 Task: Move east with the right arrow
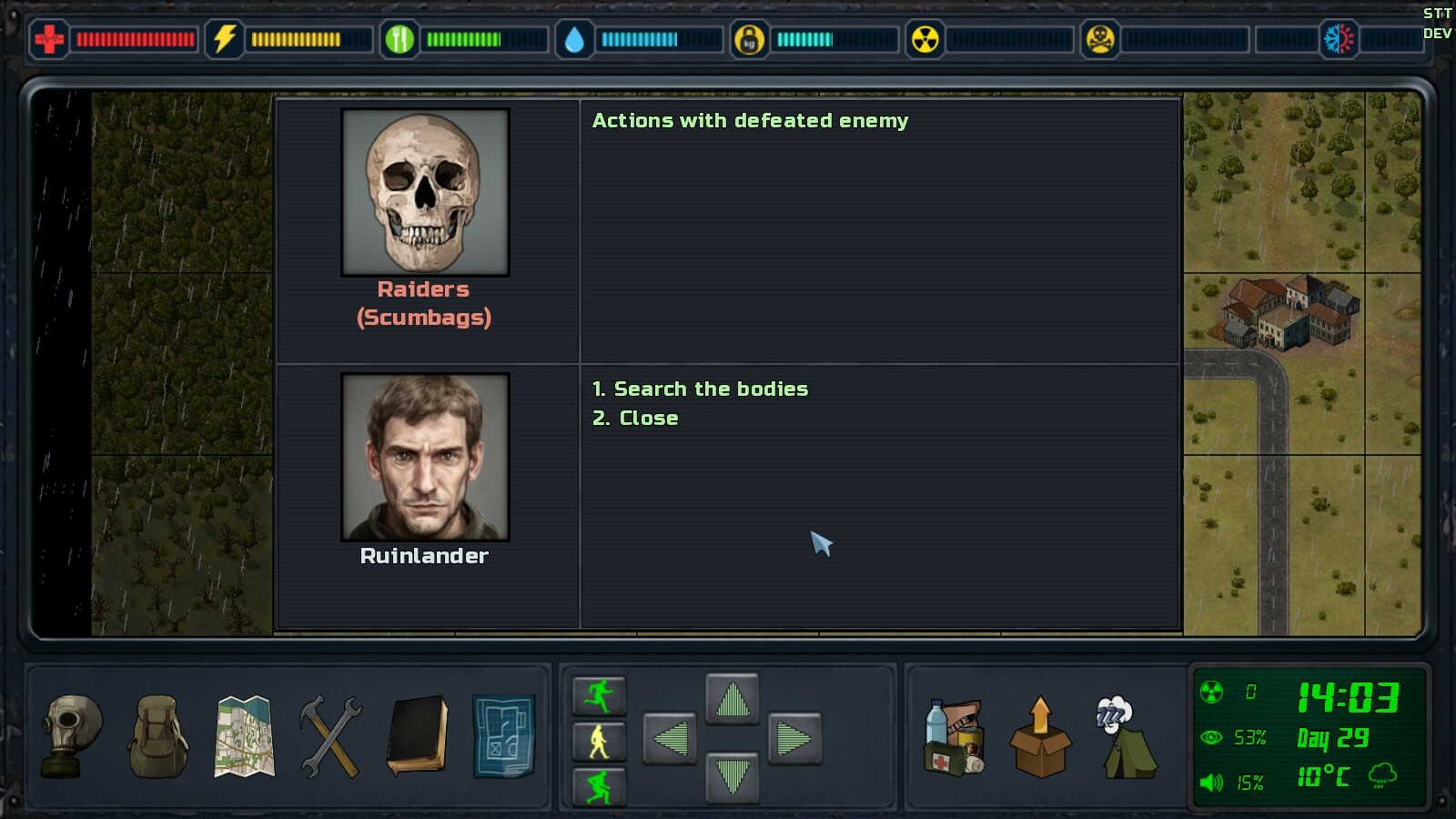coord(794,738)
